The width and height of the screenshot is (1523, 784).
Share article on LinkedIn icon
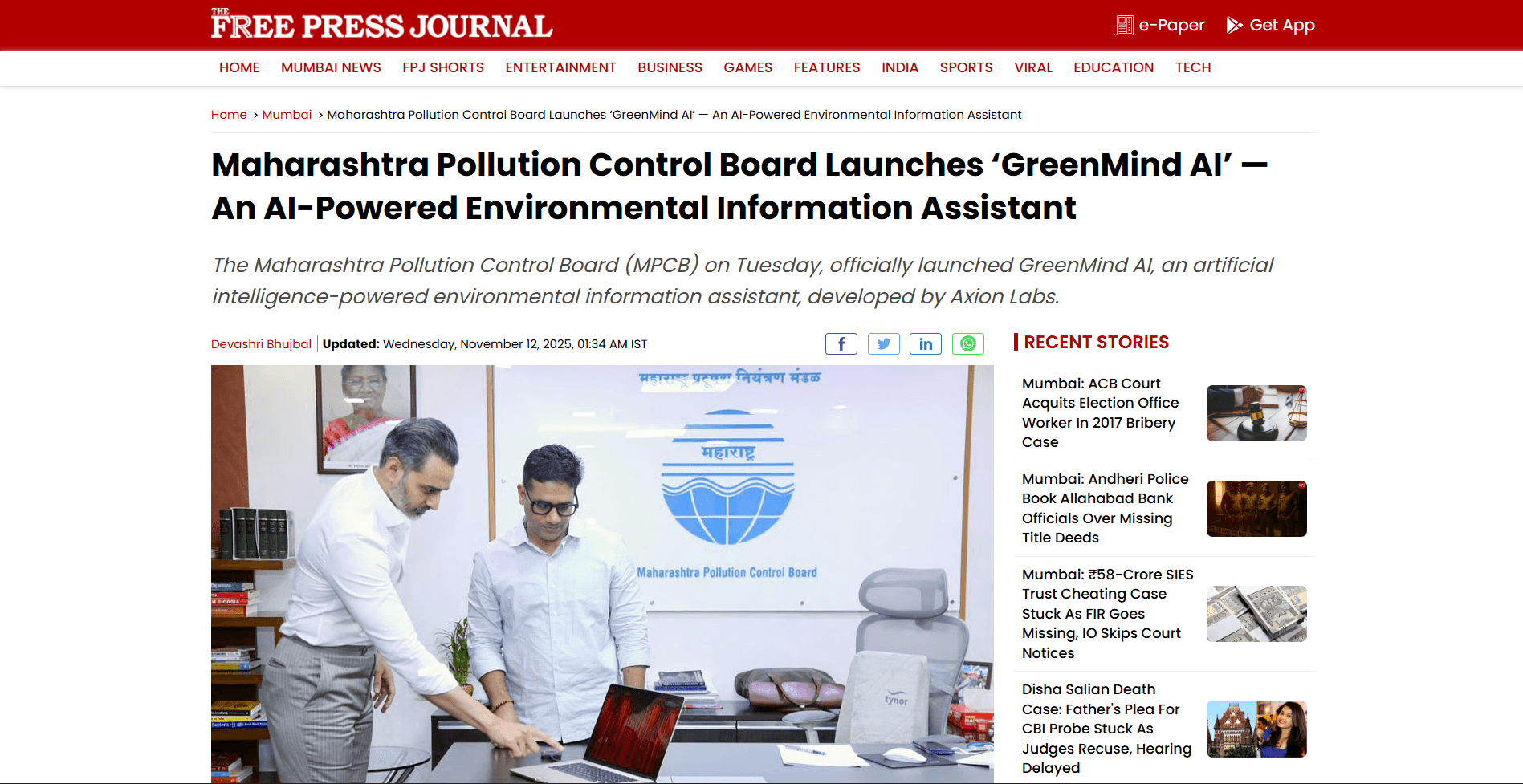[926, 343]
